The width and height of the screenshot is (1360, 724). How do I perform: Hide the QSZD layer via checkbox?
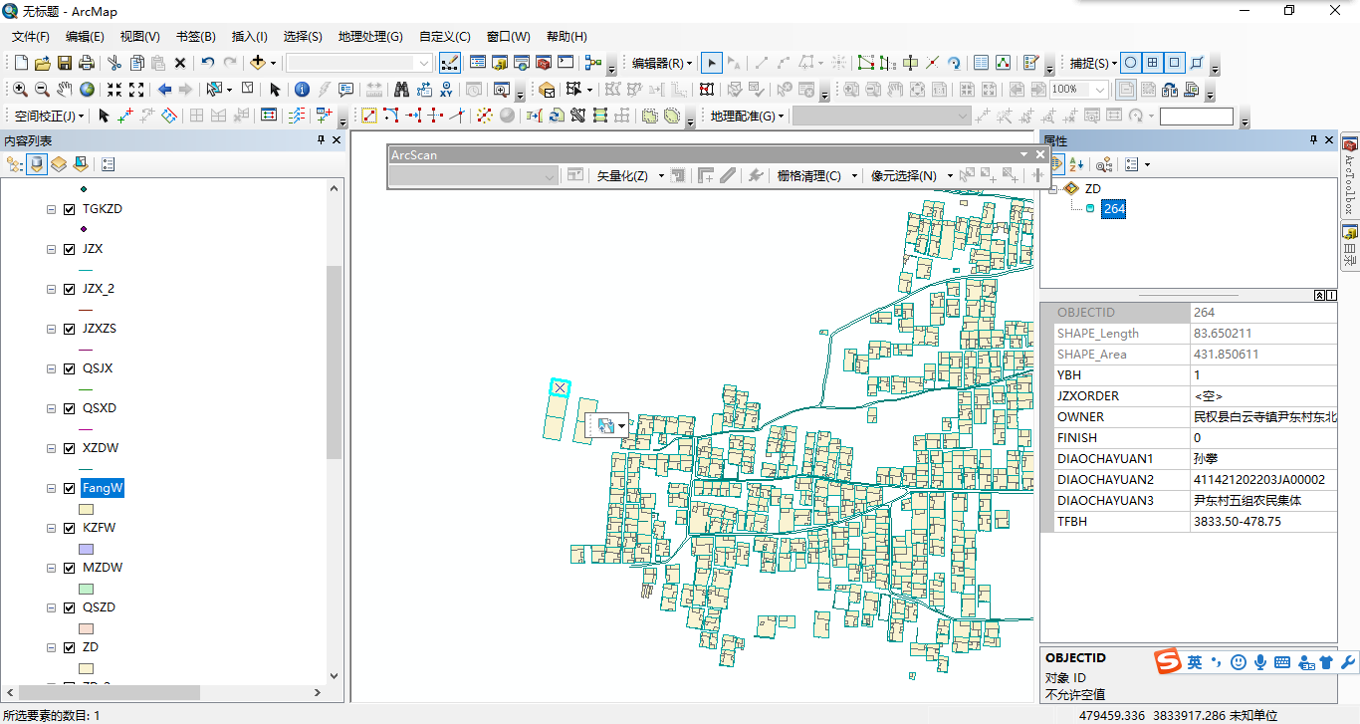[69, 608]
